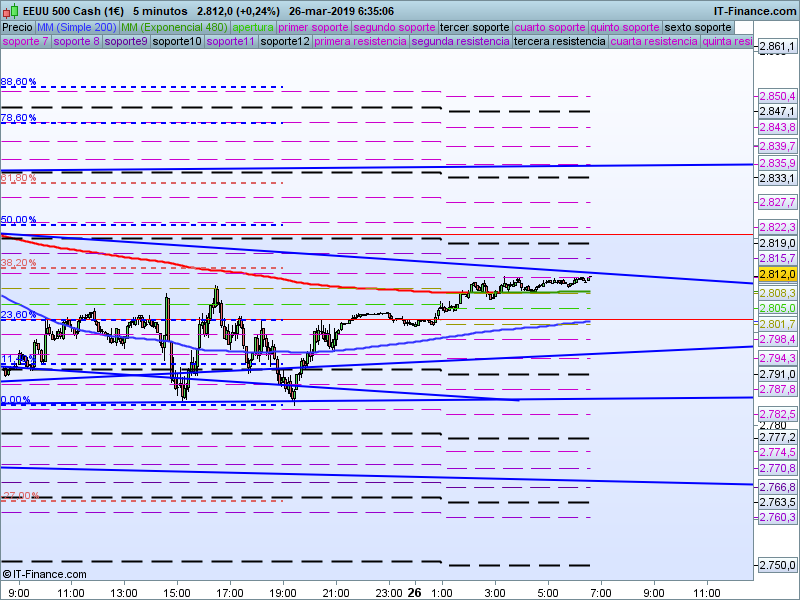Image resolution: width=800 pixels, height=600 pixels.
Task: Select the soporte10 label
Action: [177, 41]
